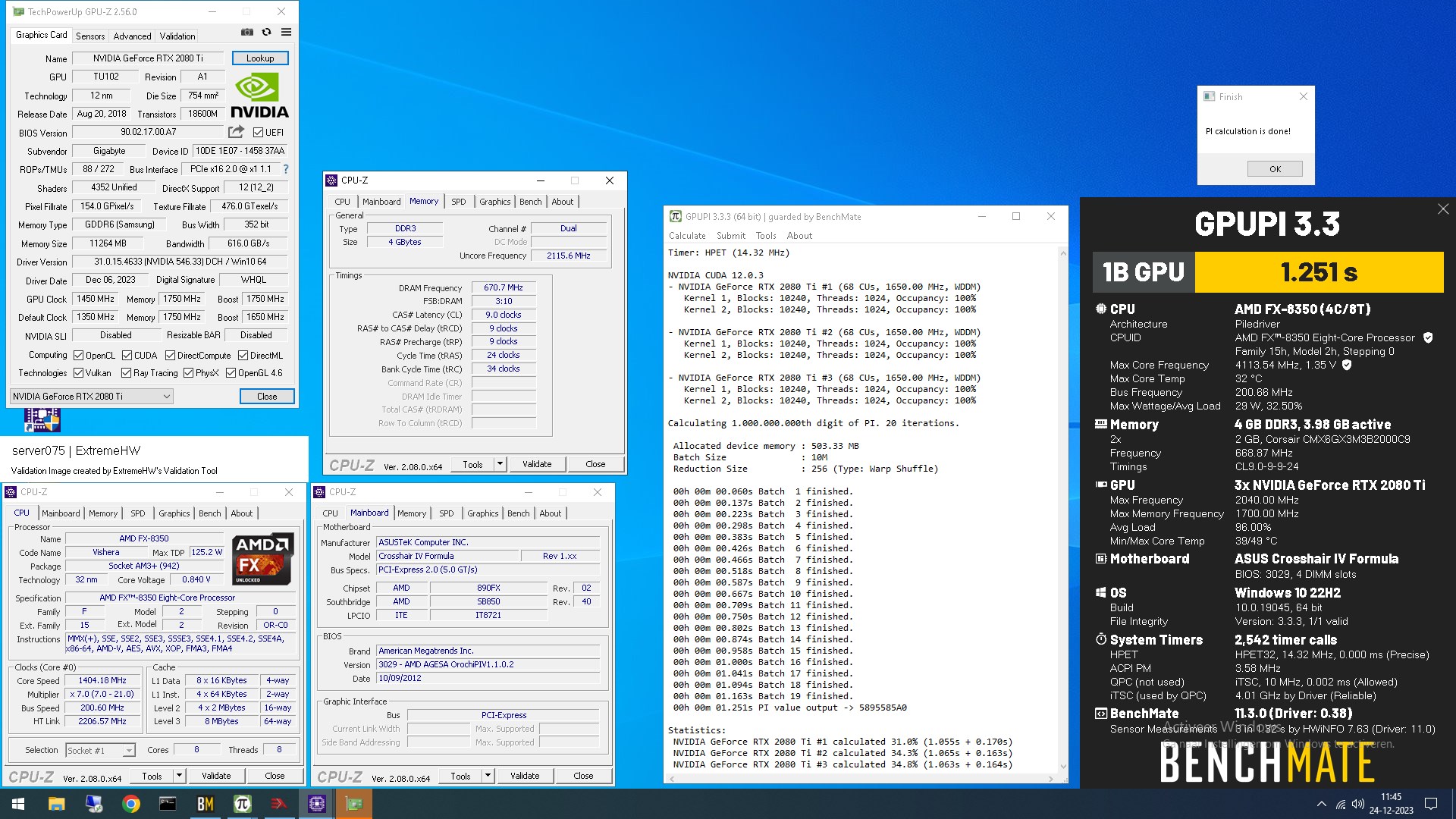Switch to GPUPI taskbar icon
The height and width of the screenshot is (819, 1456).
242,804
